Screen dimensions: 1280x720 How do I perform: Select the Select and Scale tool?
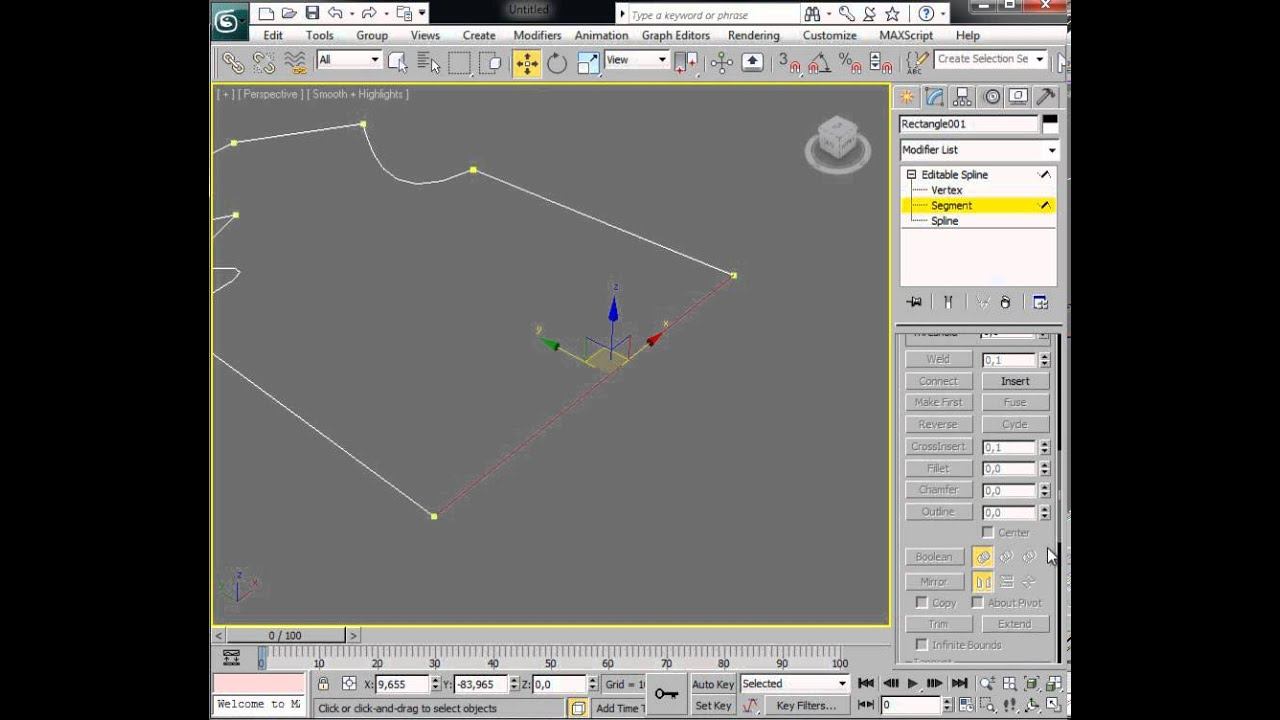(x=588, y=63)
